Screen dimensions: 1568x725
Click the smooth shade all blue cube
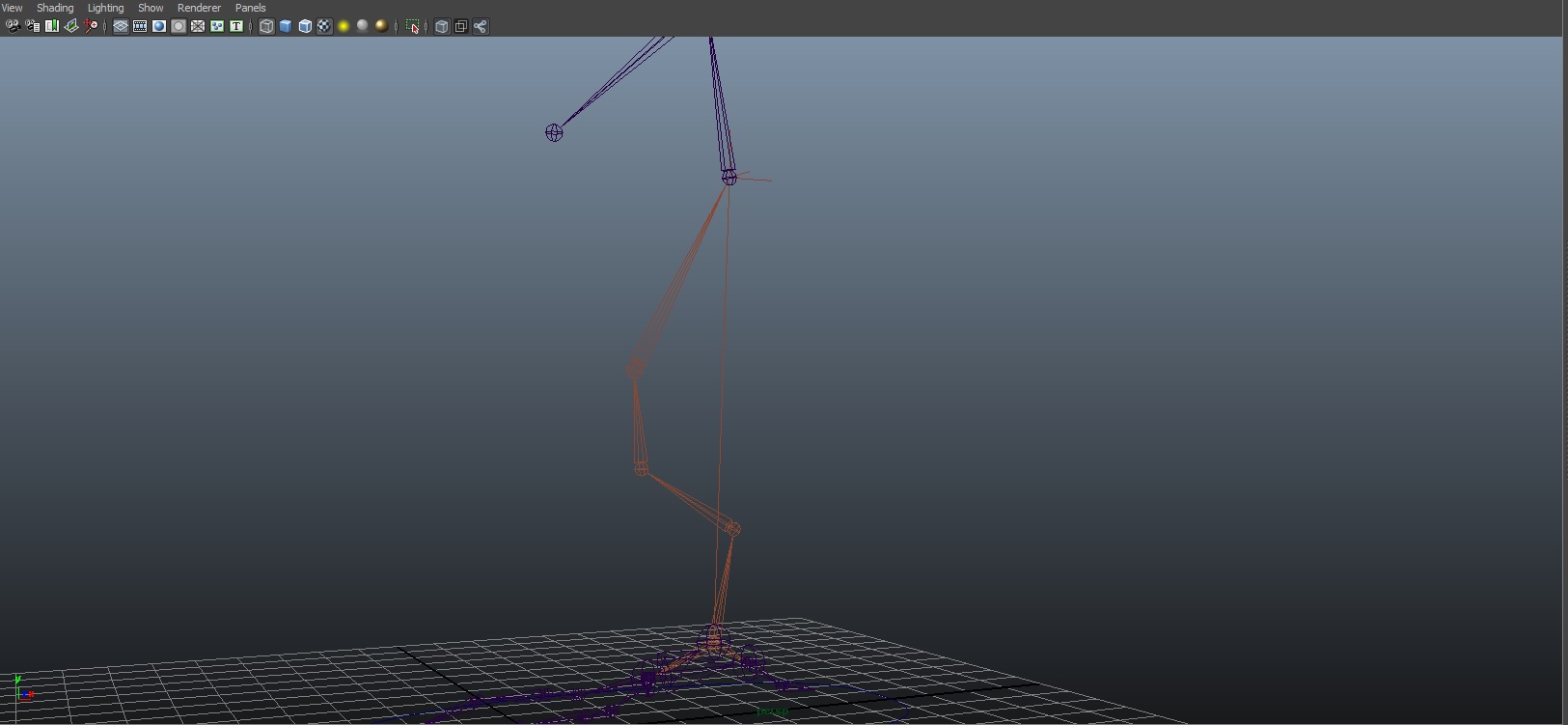click(x=286, y=26)
